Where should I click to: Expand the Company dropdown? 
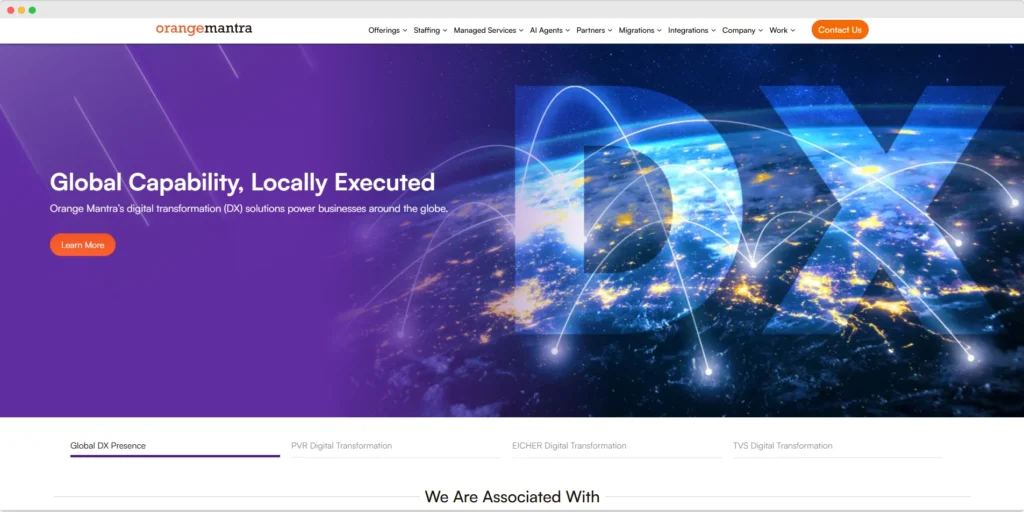[x=743, y=30]
